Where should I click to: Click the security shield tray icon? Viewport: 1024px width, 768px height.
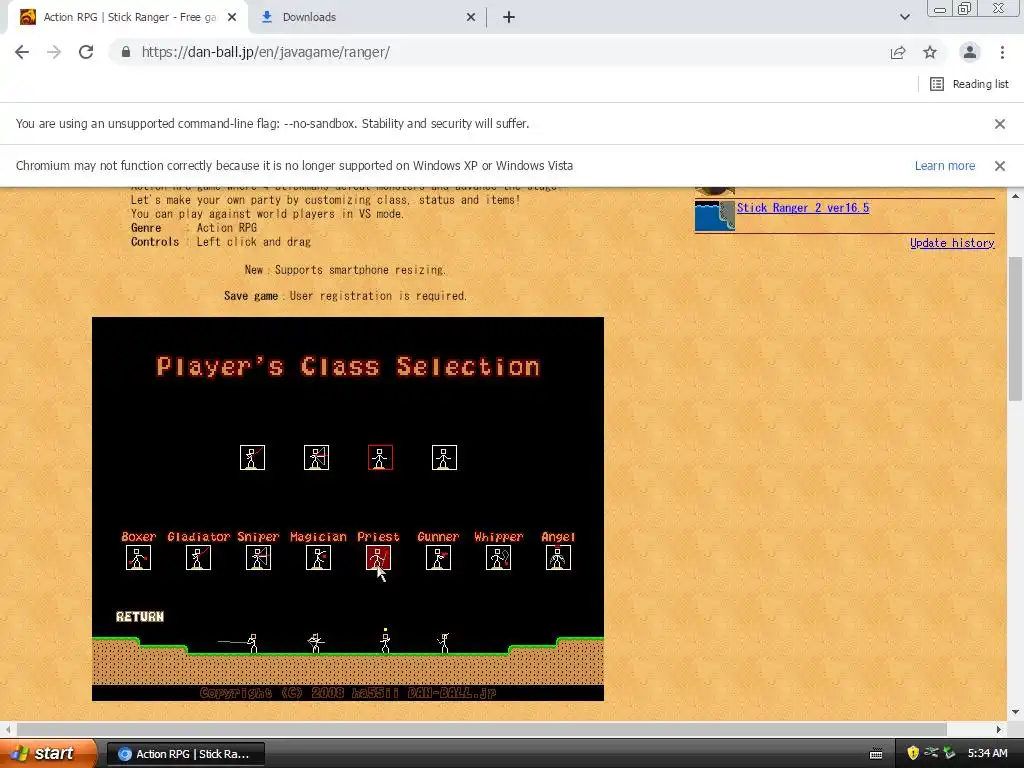913,753
